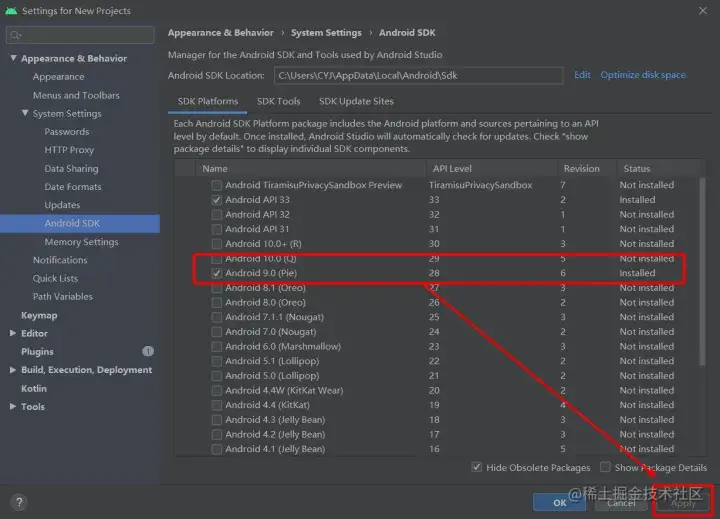720x519 pixels.
Task: Click the System Settings breadcrumb
Action: click(x=326, y=33)
